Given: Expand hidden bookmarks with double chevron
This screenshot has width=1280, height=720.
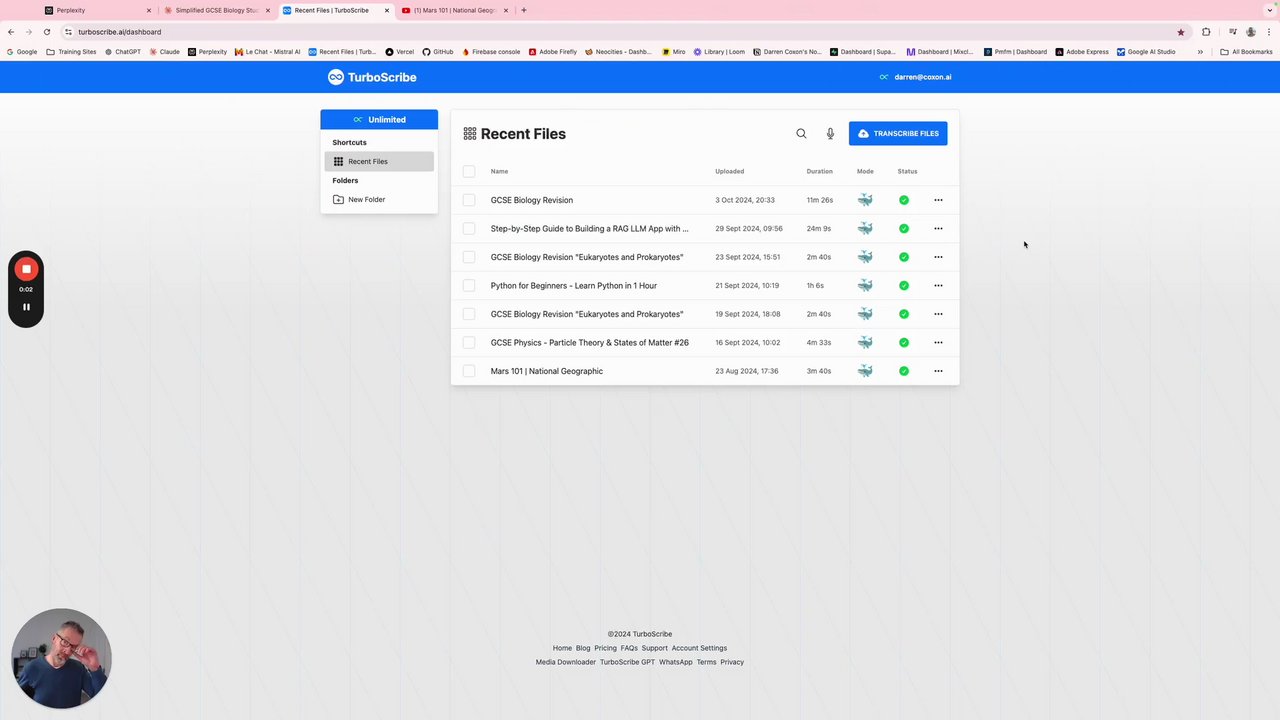Looking at the screenshot, I should (1200, 52).
